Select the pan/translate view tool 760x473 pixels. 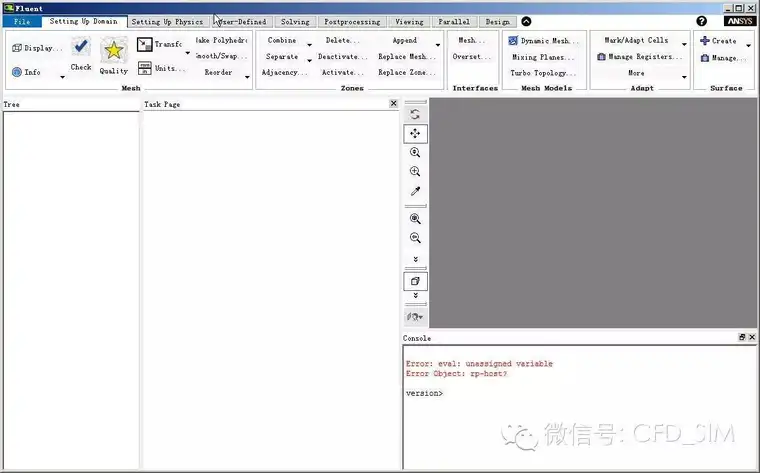click(x=415, y=134)
